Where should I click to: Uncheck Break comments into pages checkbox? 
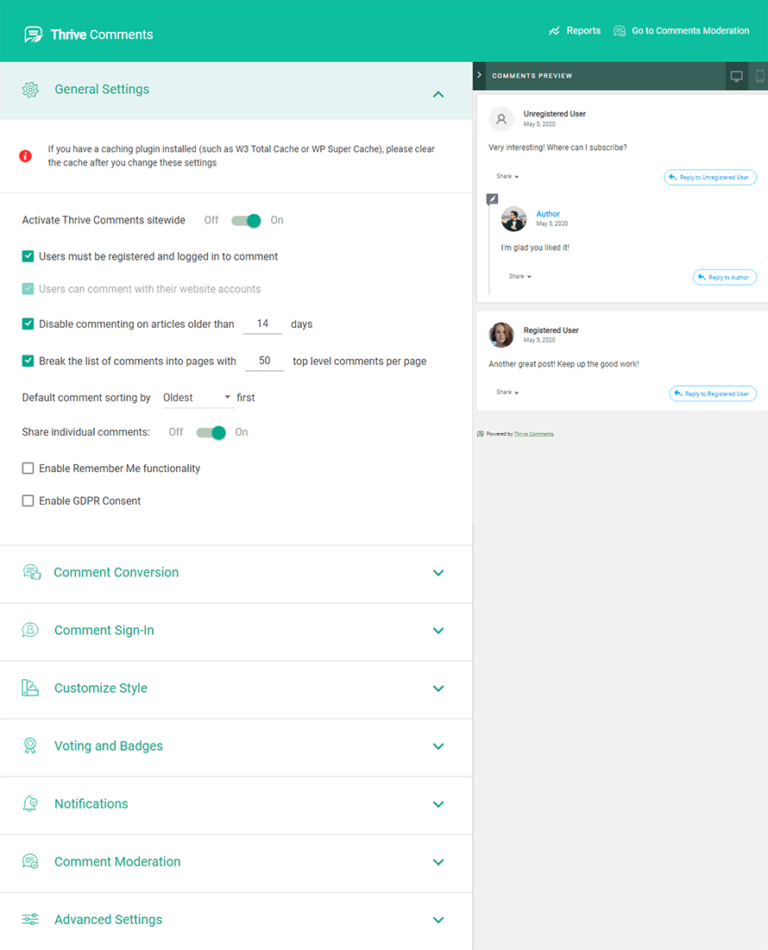coord(28,361)
